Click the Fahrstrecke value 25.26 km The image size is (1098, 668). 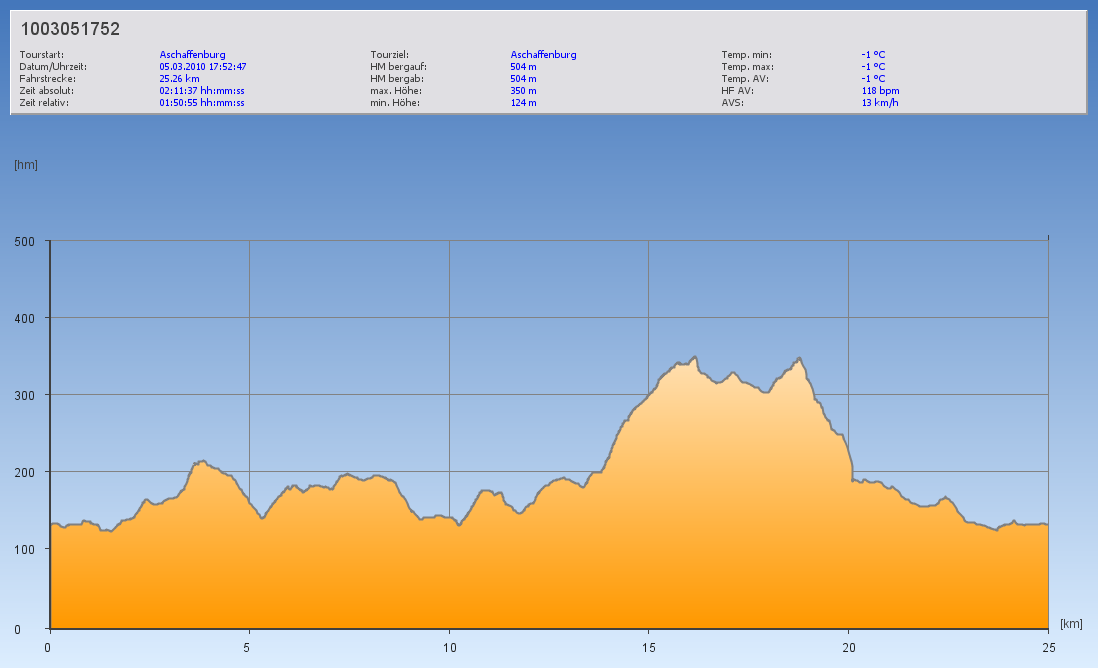coord(179,78)
